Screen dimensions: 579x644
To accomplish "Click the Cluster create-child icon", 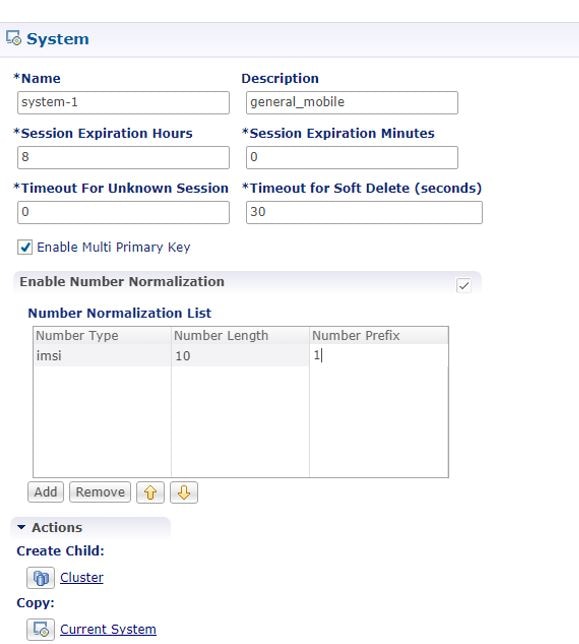I will [41, 577].
